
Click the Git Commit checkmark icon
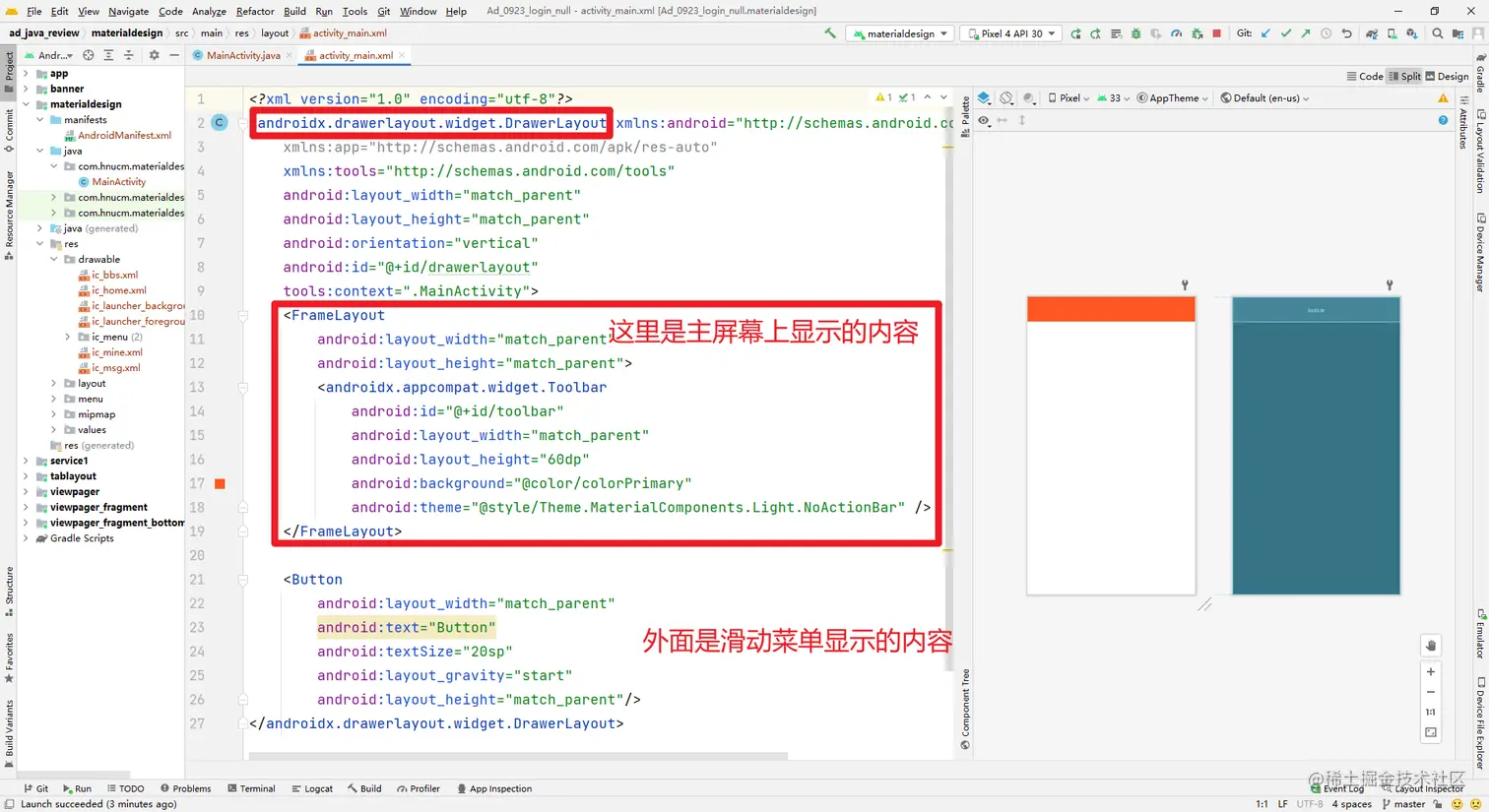click(1286, 33)
